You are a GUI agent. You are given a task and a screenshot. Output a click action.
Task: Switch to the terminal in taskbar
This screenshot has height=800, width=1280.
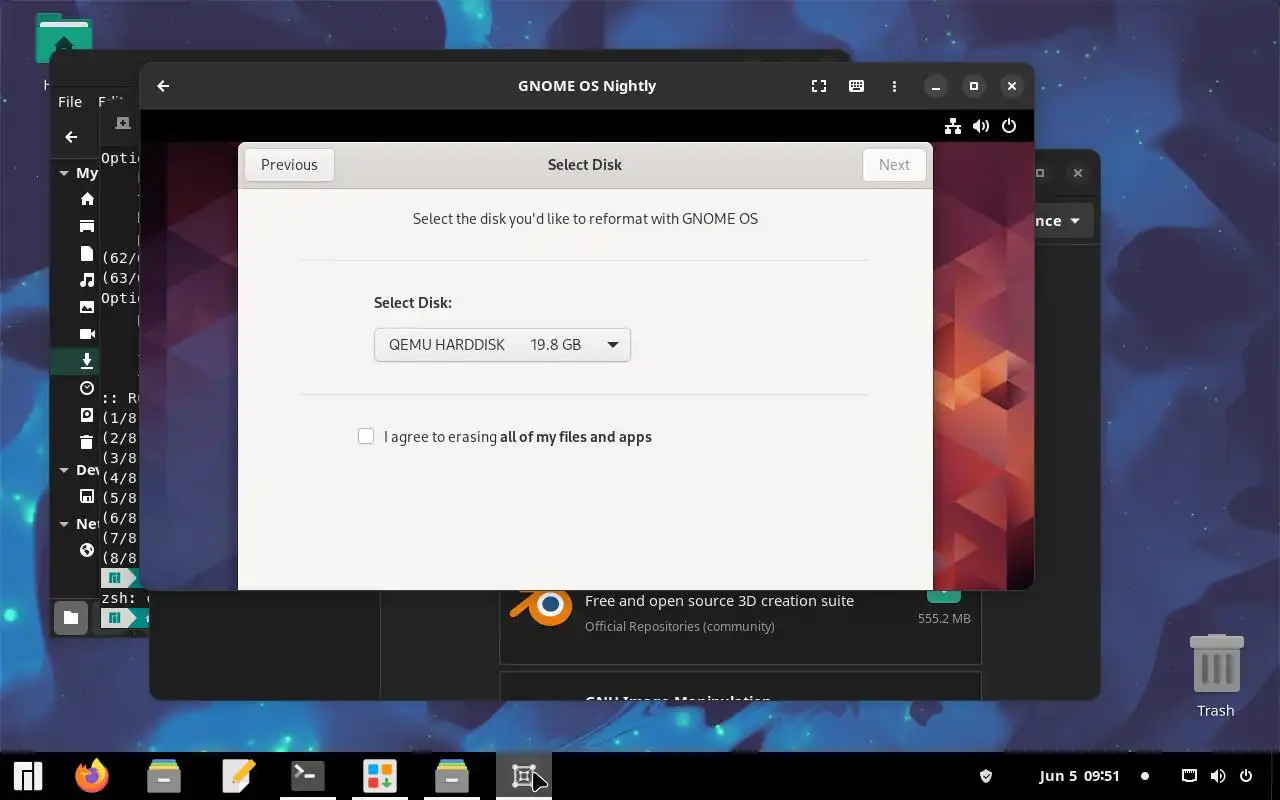[308, 776]
